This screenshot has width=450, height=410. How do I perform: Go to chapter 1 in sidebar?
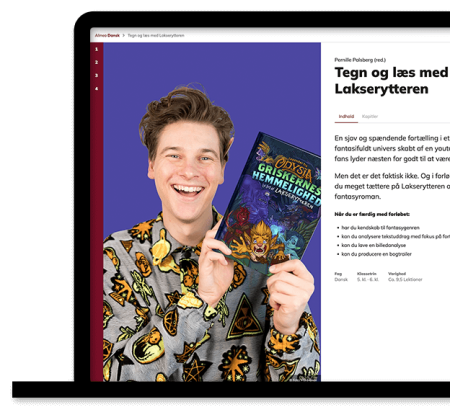pos(97,49)
